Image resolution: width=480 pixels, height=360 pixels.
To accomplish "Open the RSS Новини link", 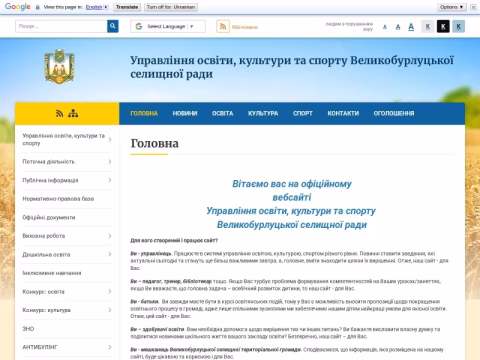I will tap(245, 27).
